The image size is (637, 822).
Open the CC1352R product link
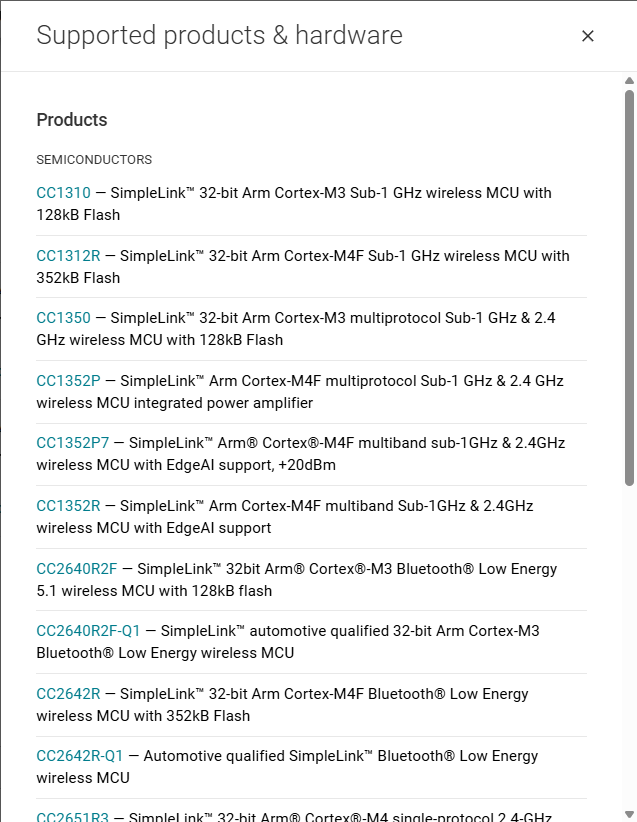click(x=68, y=506)
